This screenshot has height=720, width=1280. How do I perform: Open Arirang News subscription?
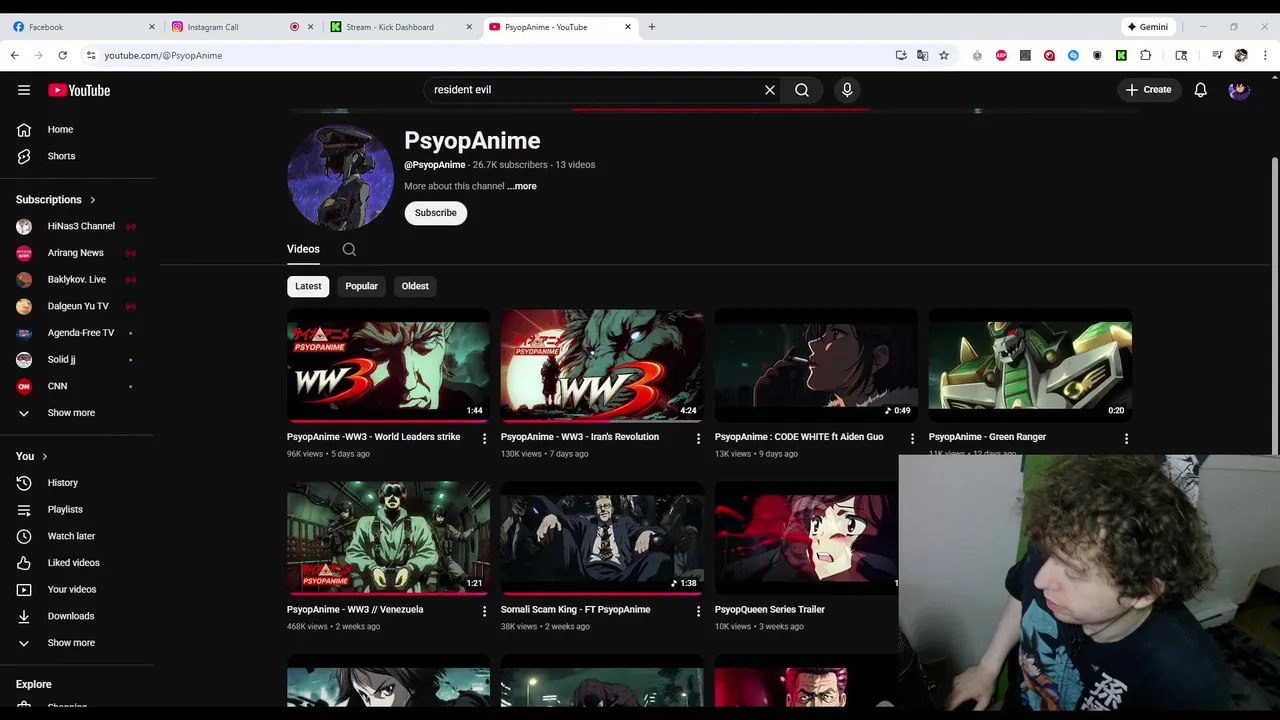coord(77,253)
